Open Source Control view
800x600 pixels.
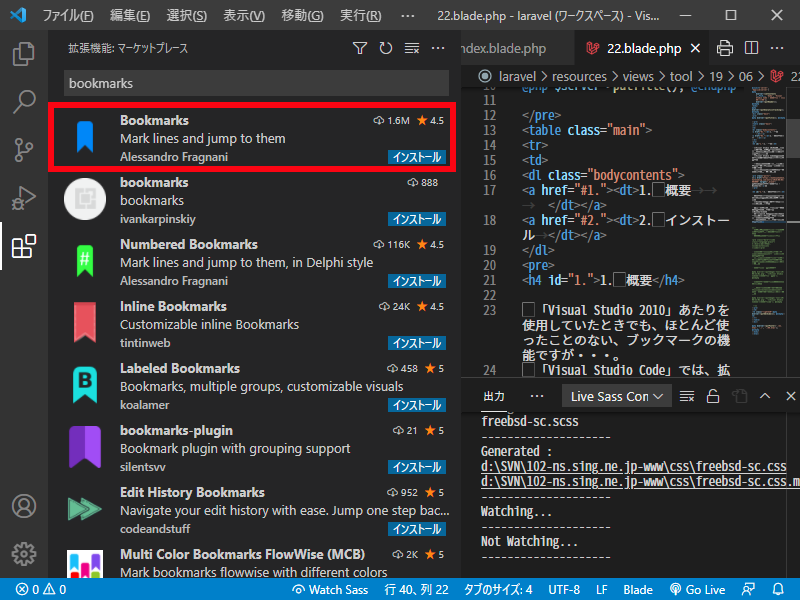tap(23, 149)
